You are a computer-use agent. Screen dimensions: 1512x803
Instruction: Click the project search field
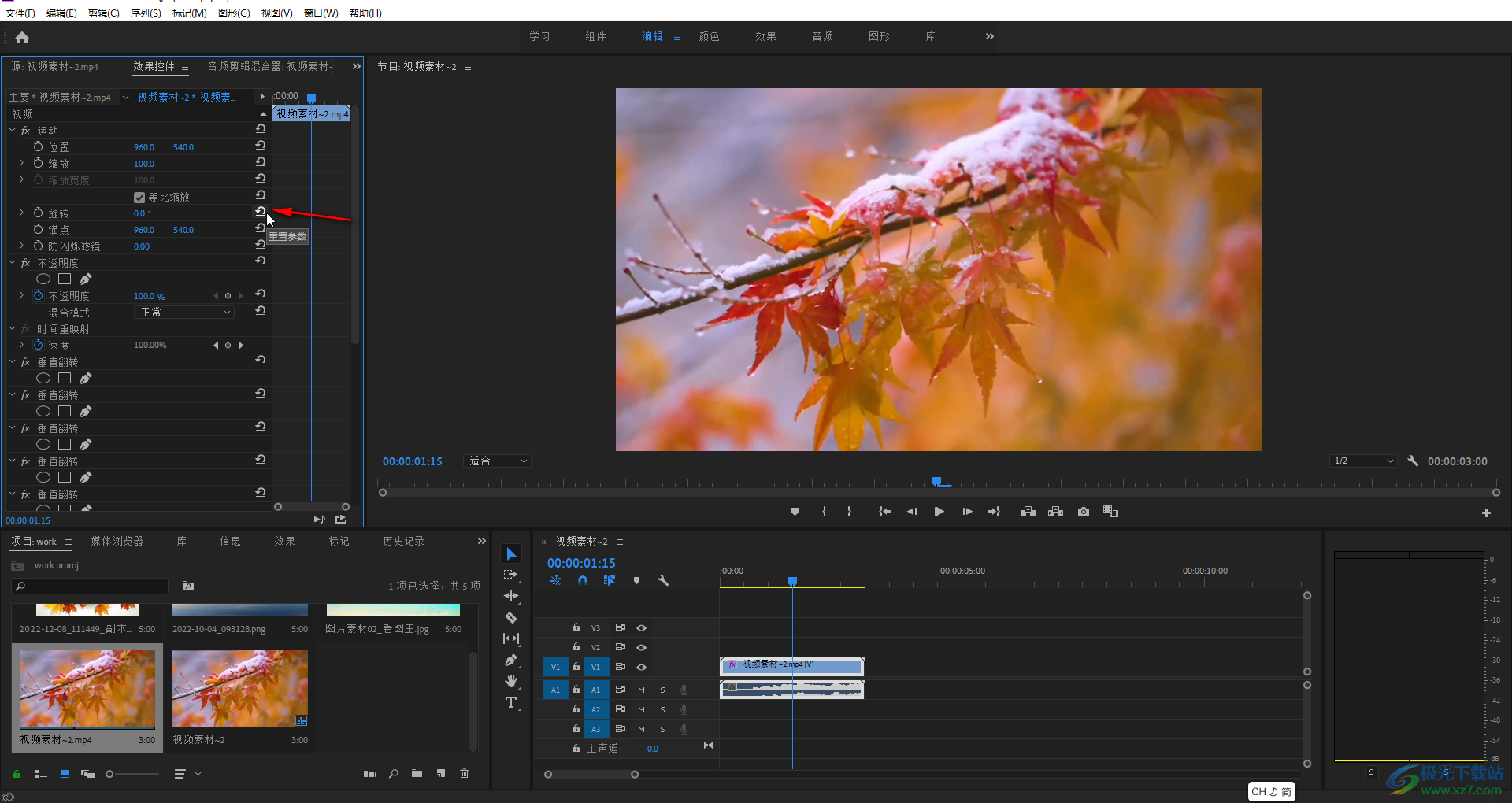(x=90, y=586)
